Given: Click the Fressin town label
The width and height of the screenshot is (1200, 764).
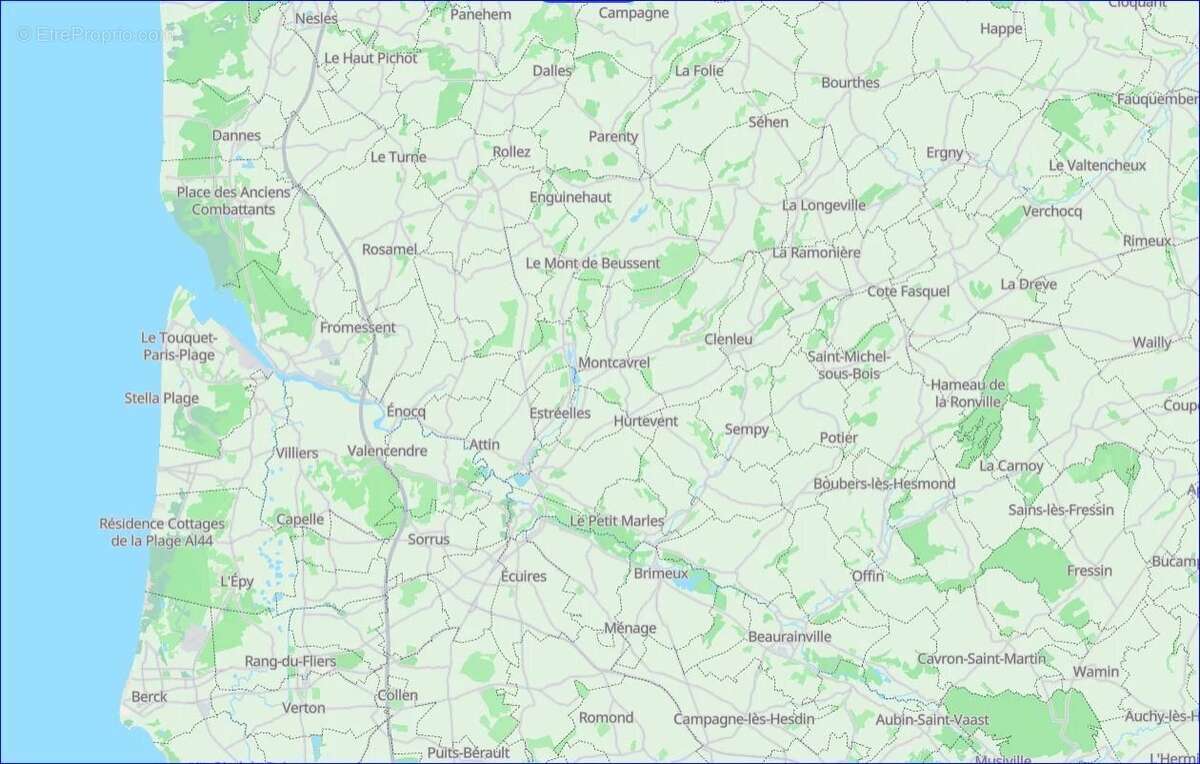Looking at the screenshot, I should pyautogui.click(x=1089, y=570).
